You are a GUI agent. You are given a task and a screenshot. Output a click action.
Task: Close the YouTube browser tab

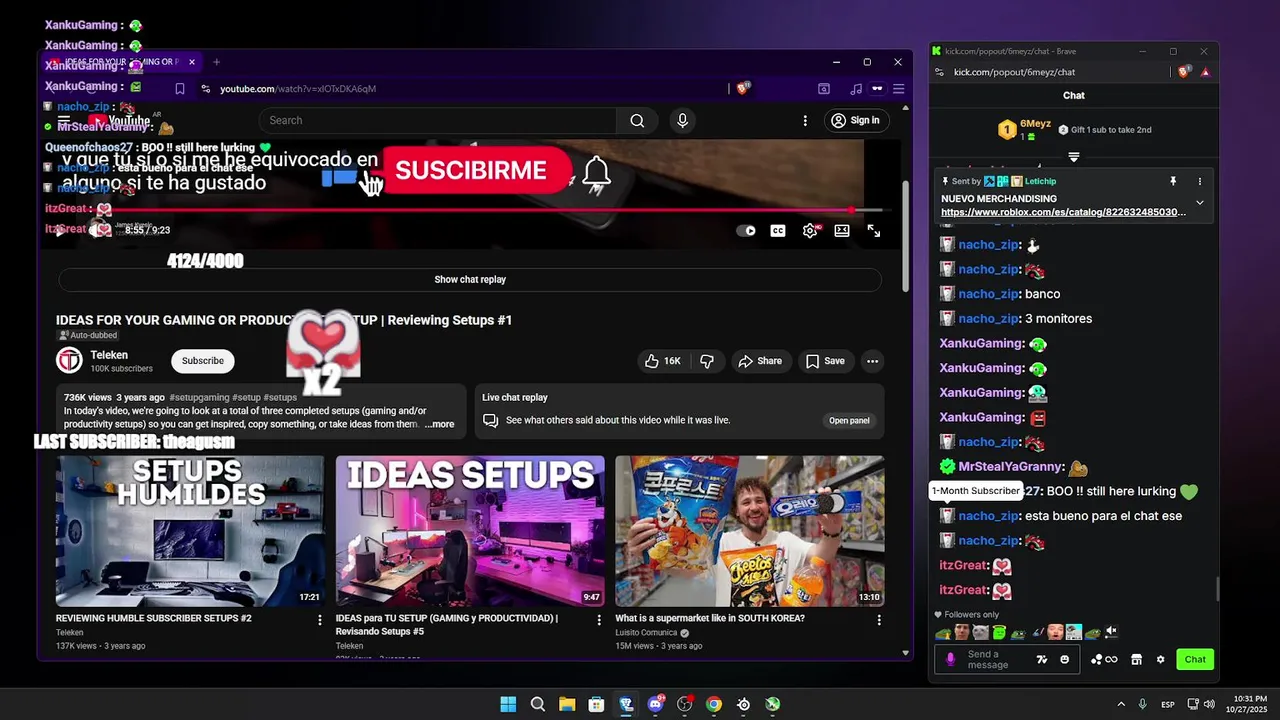[x=192, y=62]
